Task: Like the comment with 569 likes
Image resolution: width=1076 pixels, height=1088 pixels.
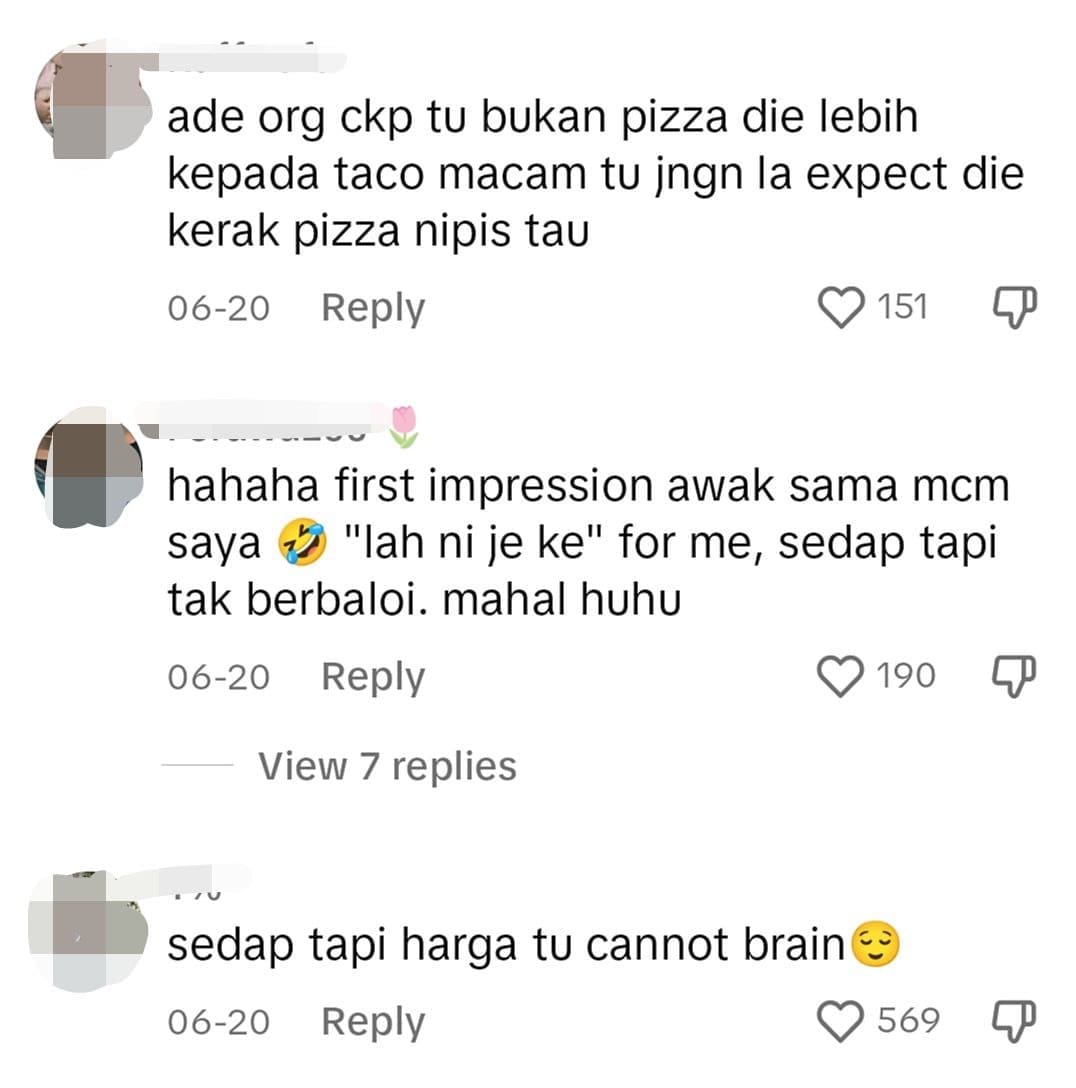Action: click(840, 1021)
